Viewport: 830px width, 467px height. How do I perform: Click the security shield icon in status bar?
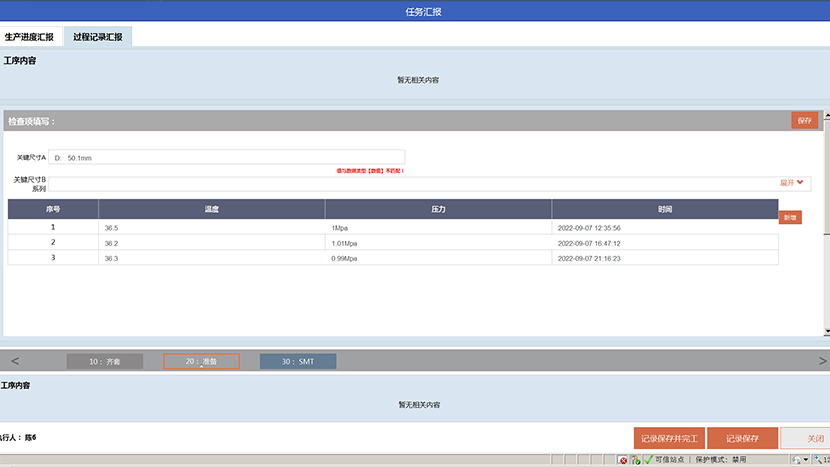point(635,460)
